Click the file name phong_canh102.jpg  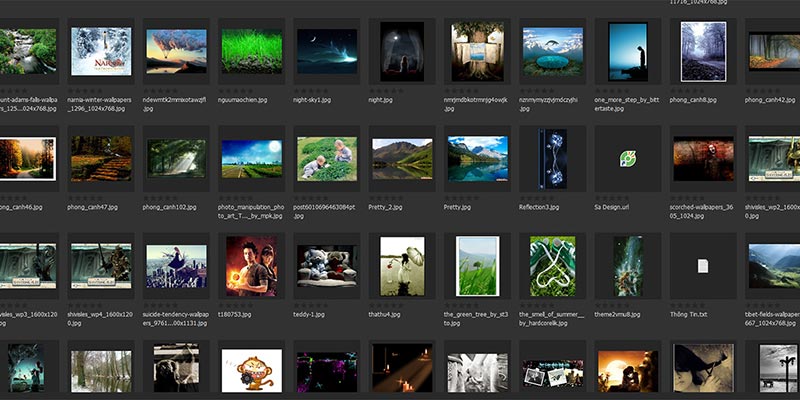point(169,207)
